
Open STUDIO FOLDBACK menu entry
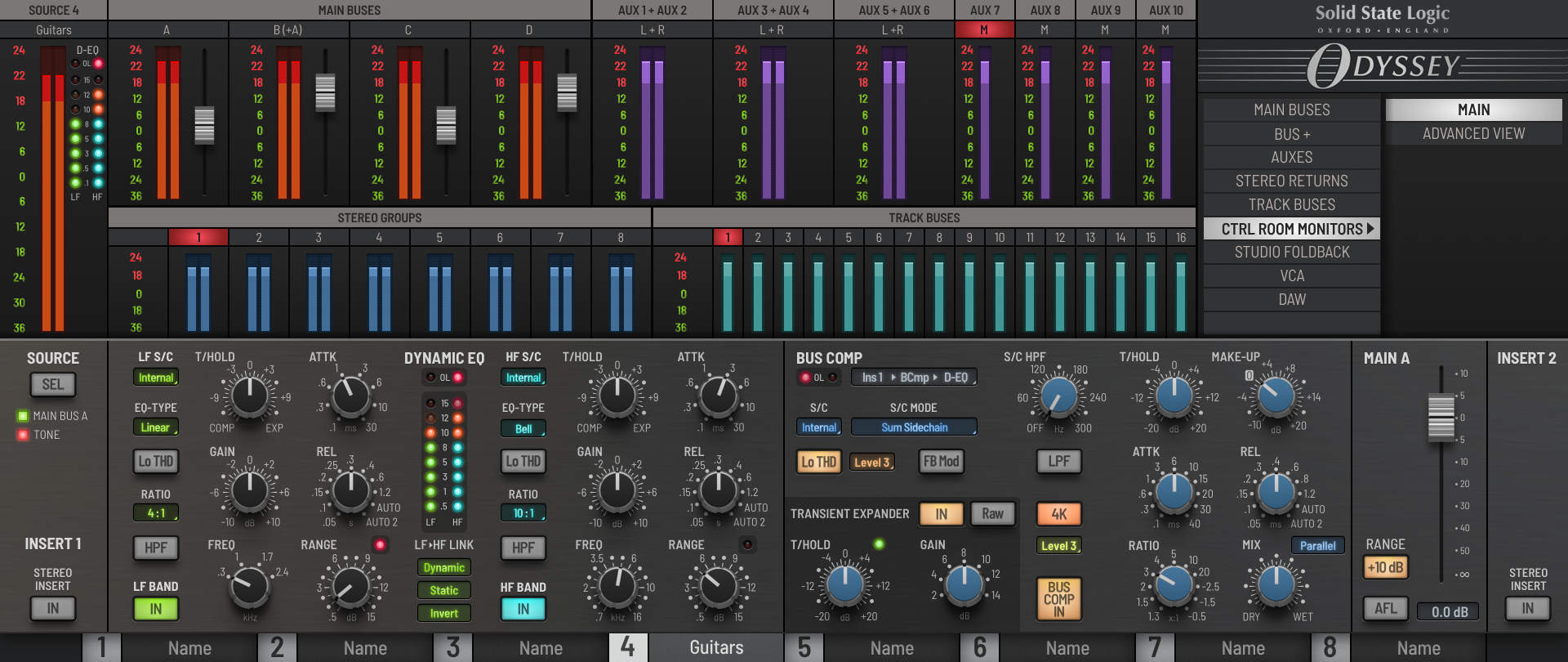[x=1292, y=253]
